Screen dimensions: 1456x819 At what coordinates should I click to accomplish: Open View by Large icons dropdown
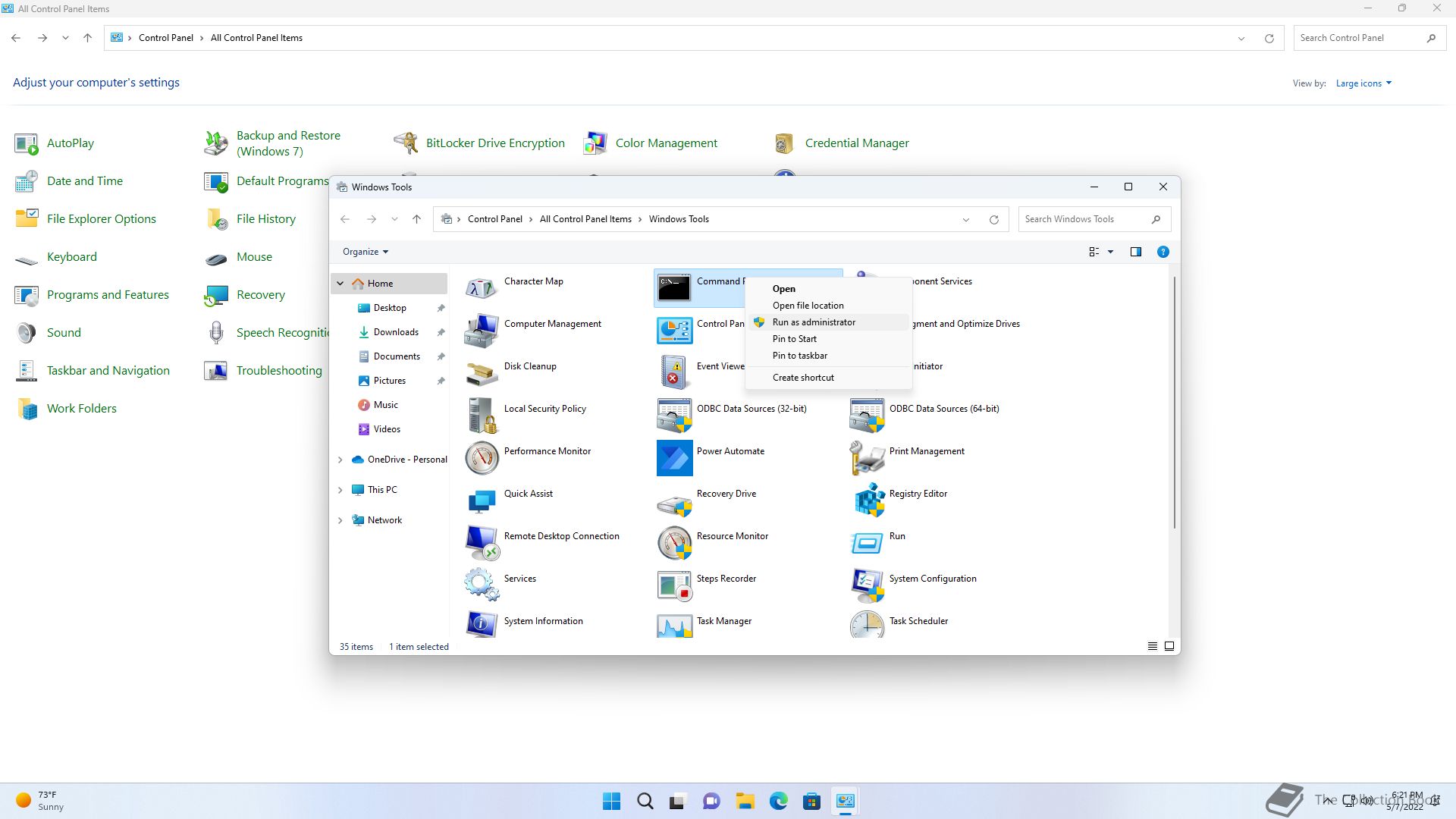pyautogui.click(x=1363, y=83)
